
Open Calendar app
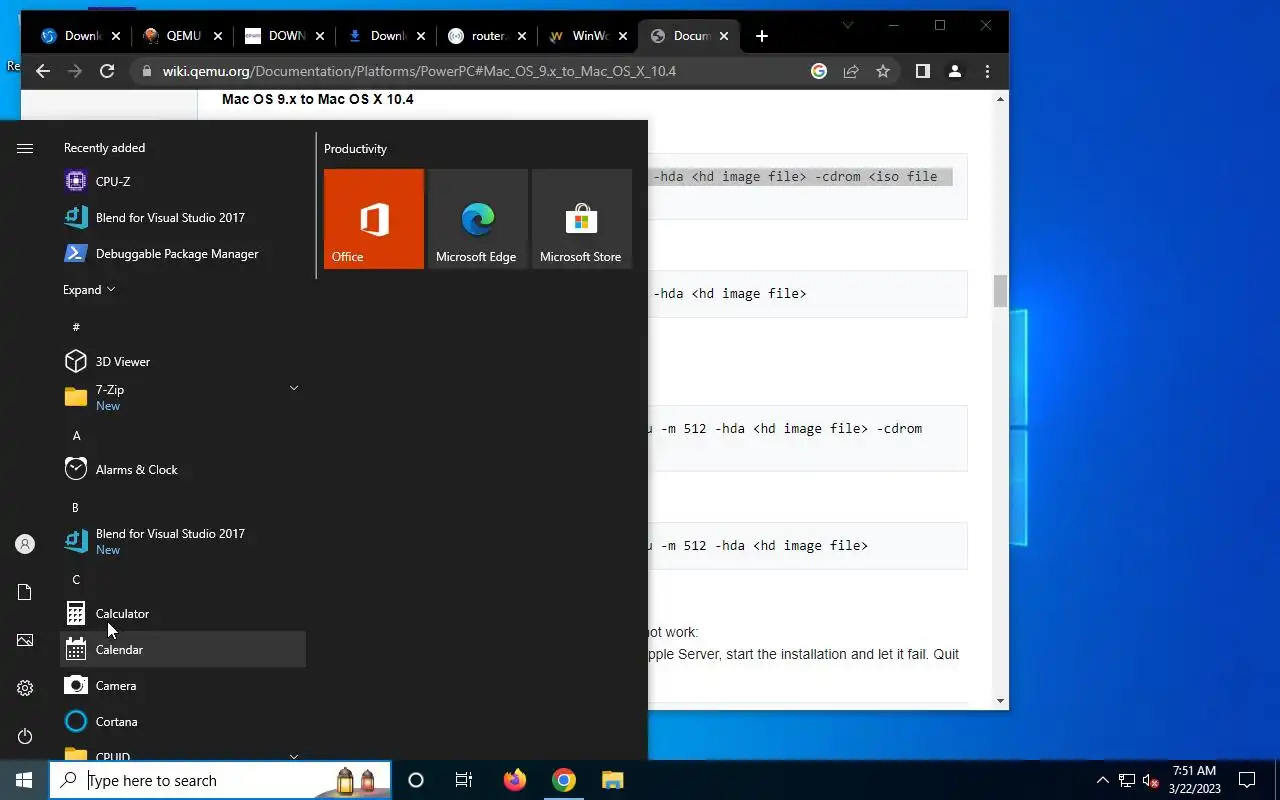tap(183, 649)
